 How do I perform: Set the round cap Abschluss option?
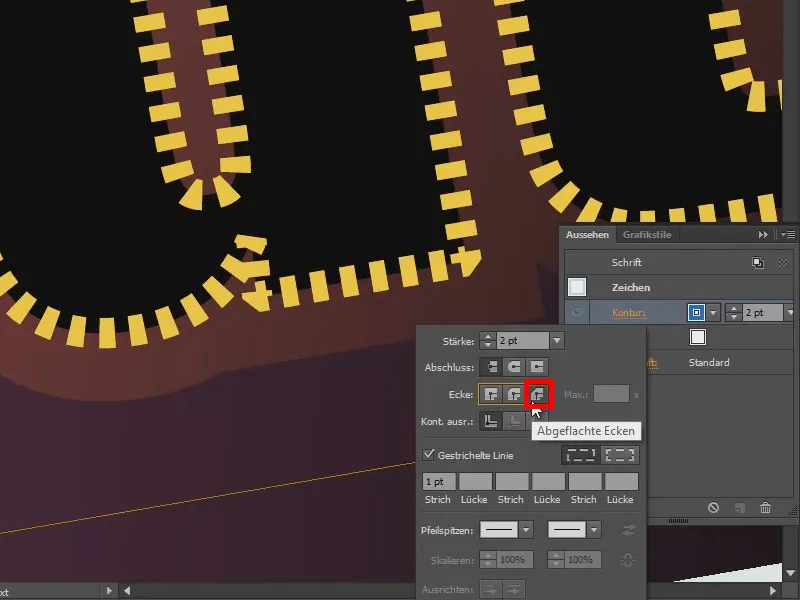tap(515, 367)
